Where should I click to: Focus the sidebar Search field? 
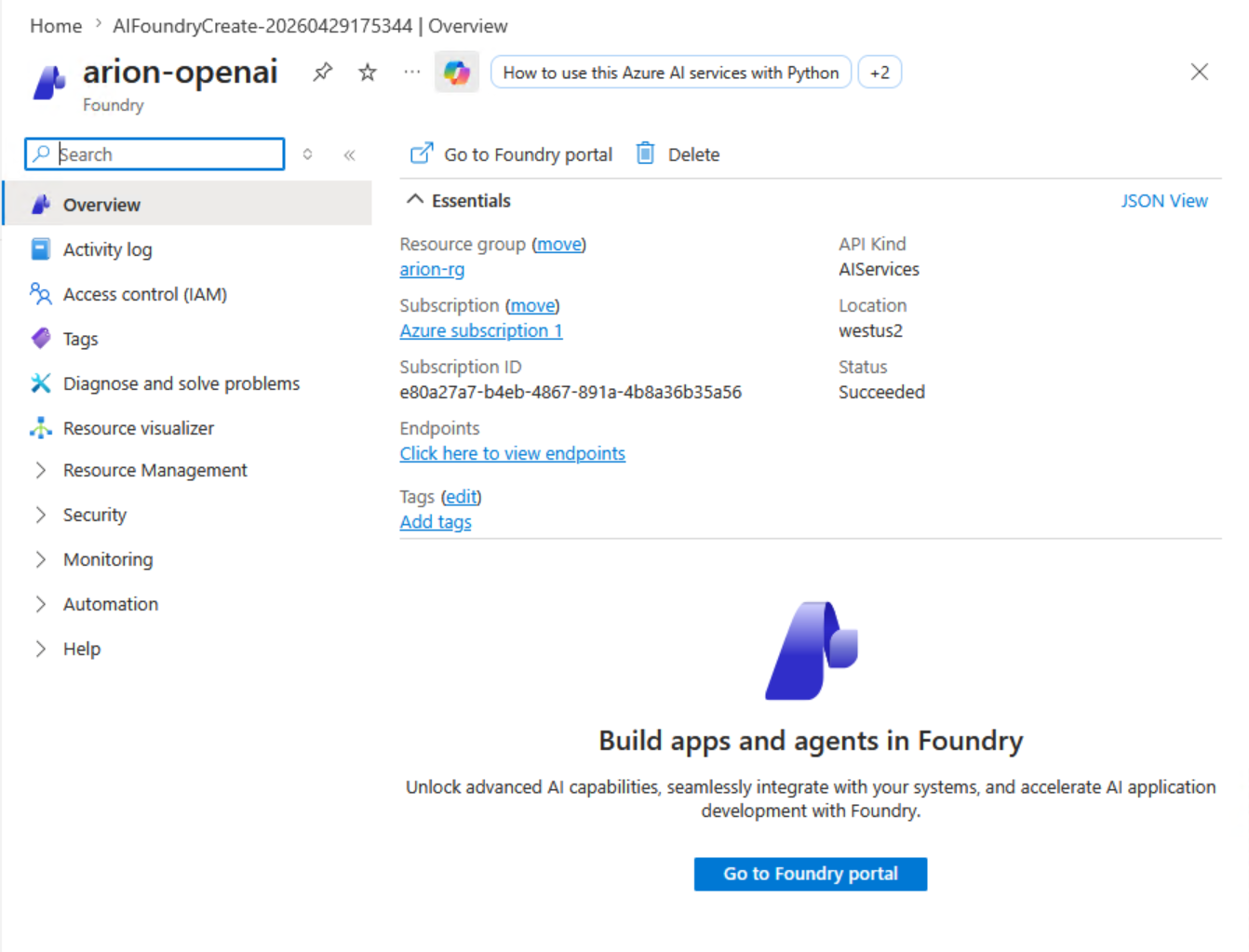(x=154, y=154)
